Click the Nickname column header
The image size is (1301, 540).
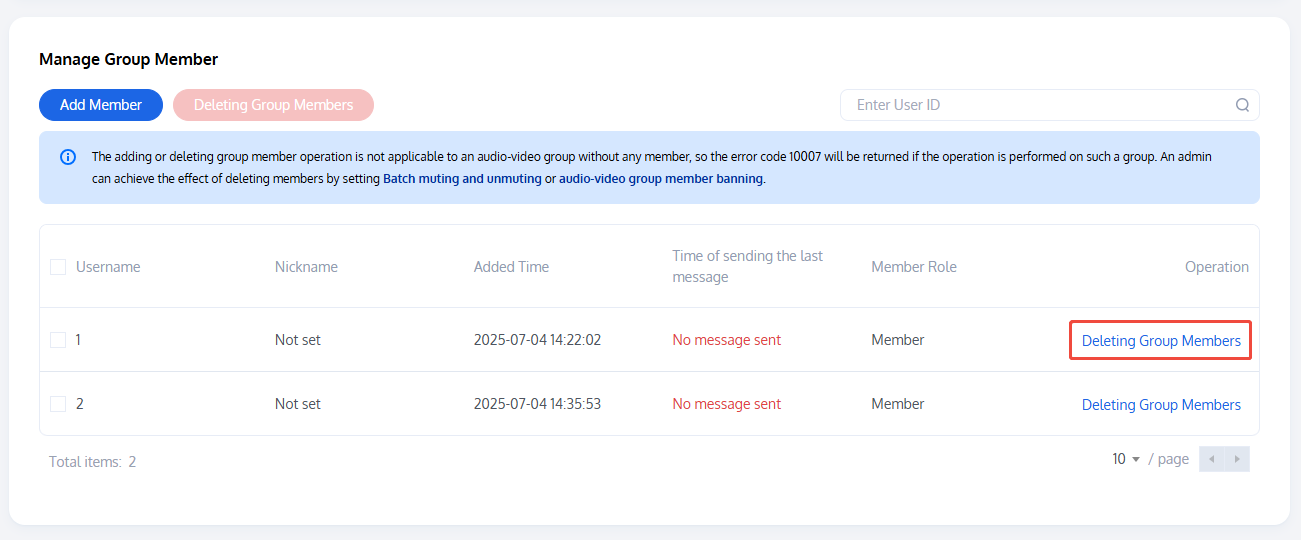click(x=306, y=267)
